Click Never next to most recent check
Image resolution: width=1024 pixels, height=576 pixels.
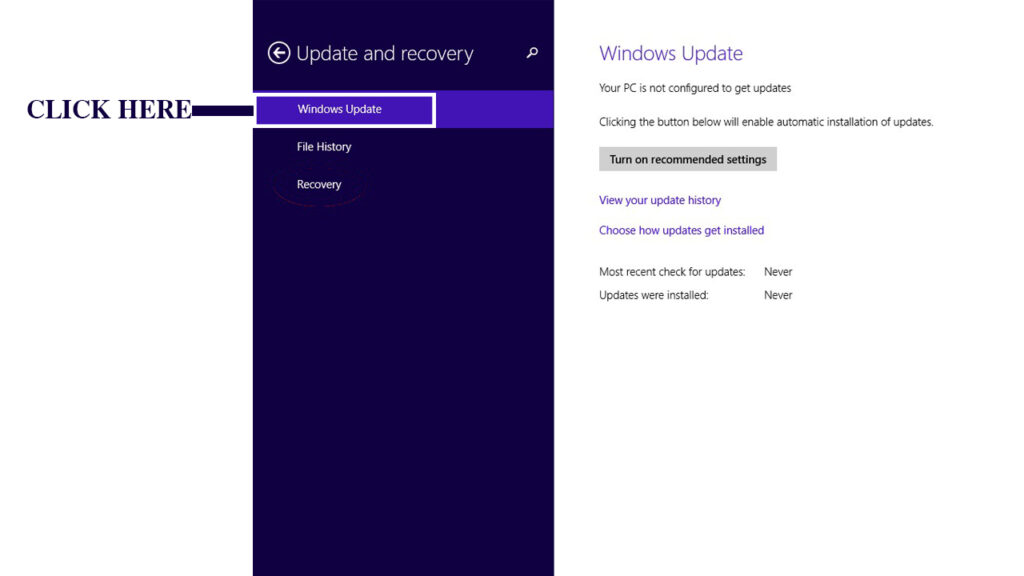(x=778, y=271)
